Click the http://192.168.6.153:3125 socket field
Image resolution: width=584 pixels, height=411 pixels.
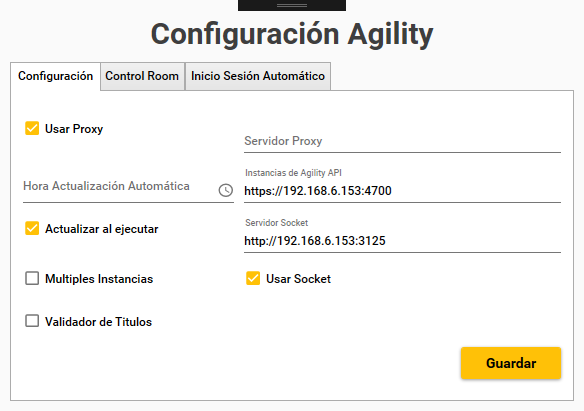pyautogui.click(x=402, y=241)
